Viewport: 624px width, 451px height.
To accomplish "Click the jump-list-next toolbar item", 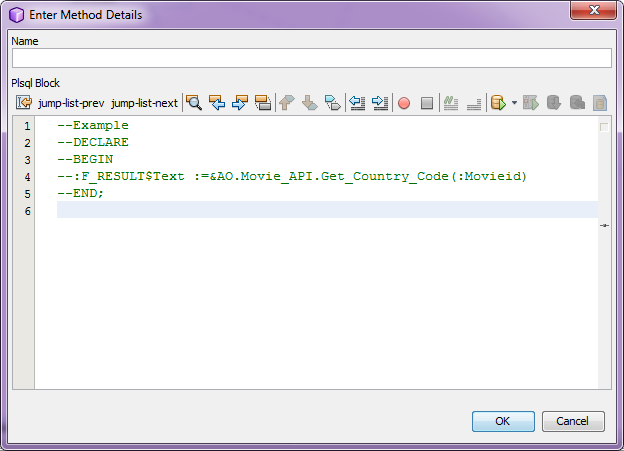I will coord(144,103).
